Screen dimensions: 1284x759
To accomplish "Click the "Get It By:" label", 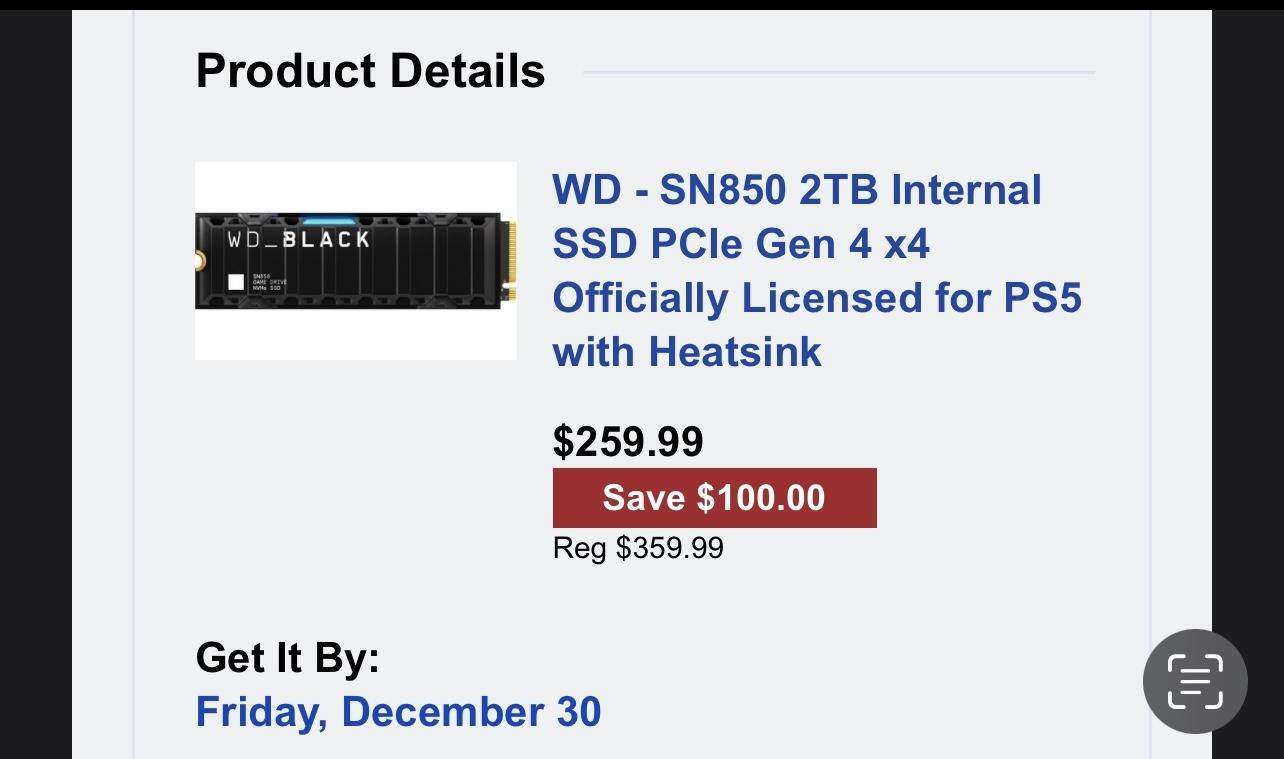I will click(x=288, y=658).
